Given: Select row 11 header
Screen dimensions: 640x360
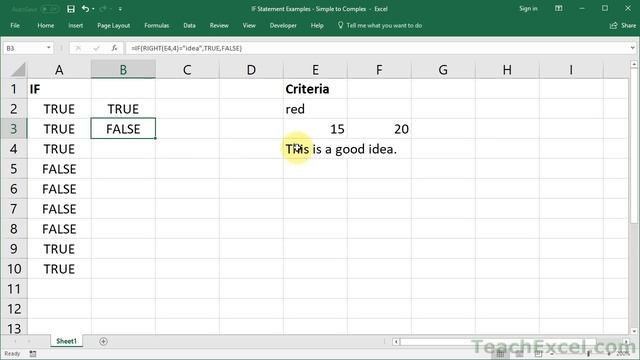Looking at the screenshot, I should 13,289.
